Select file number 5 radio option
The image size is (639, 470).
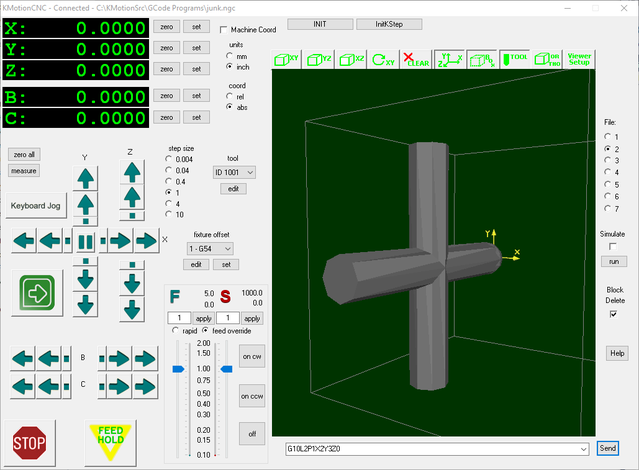point(606,184)
